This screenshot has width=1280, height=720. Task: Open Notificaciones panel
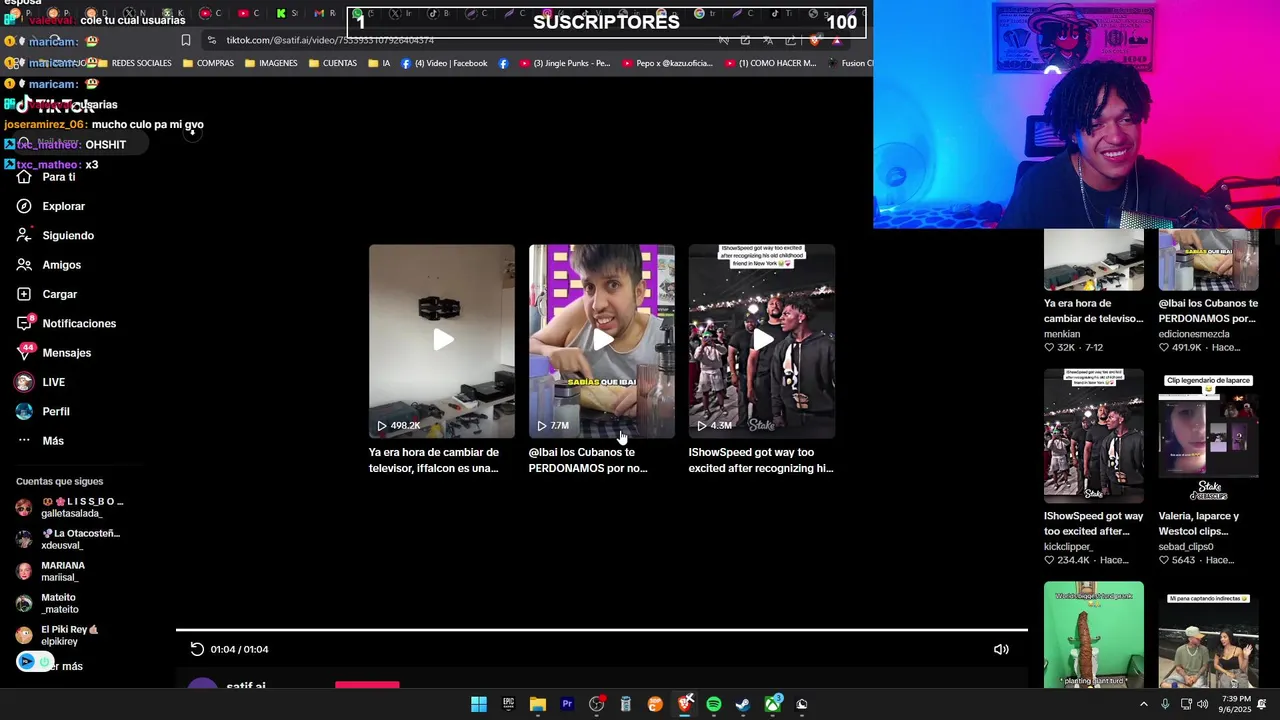(67, 324)
